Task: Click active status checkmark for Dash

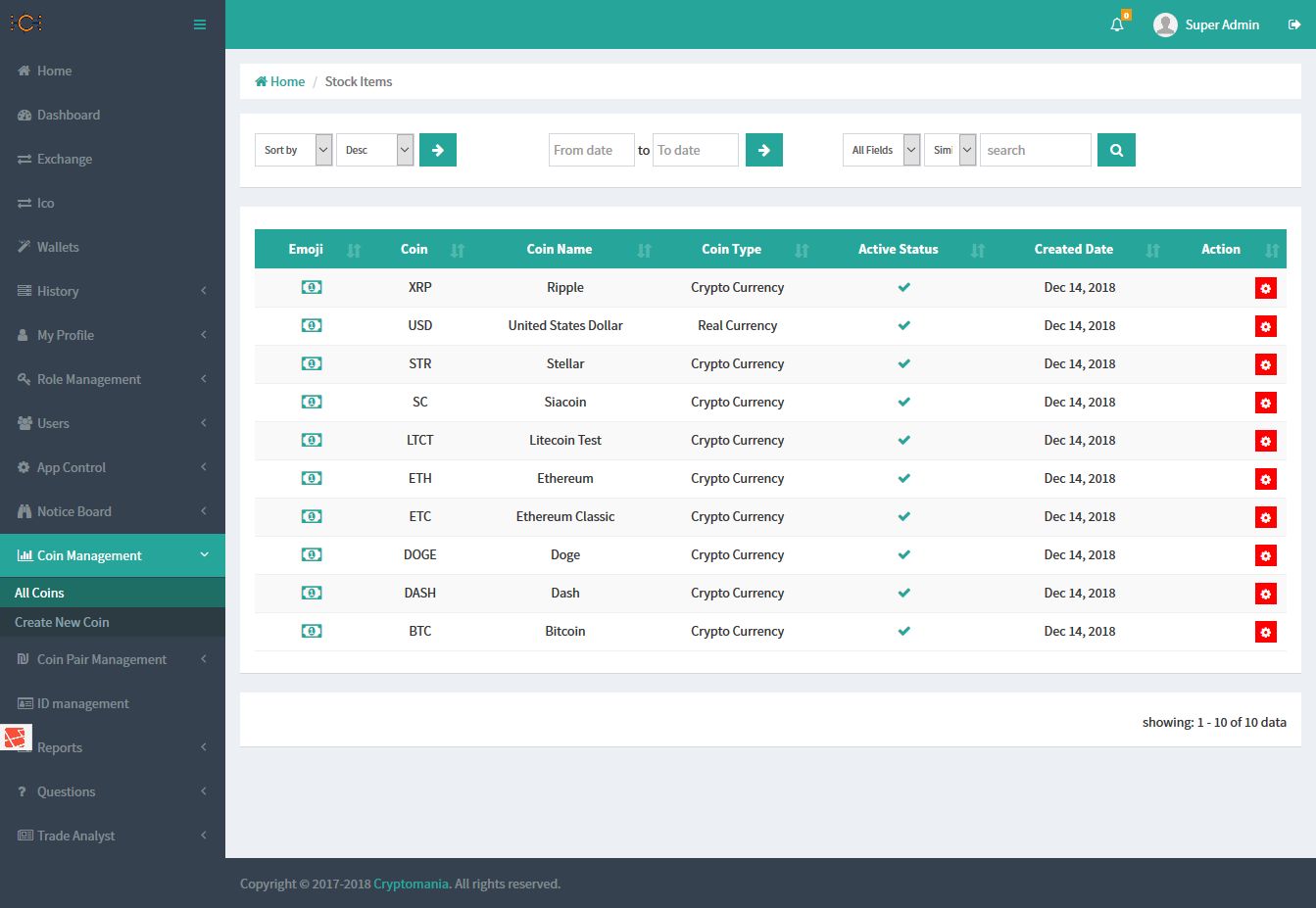Action: click(903, 593)
